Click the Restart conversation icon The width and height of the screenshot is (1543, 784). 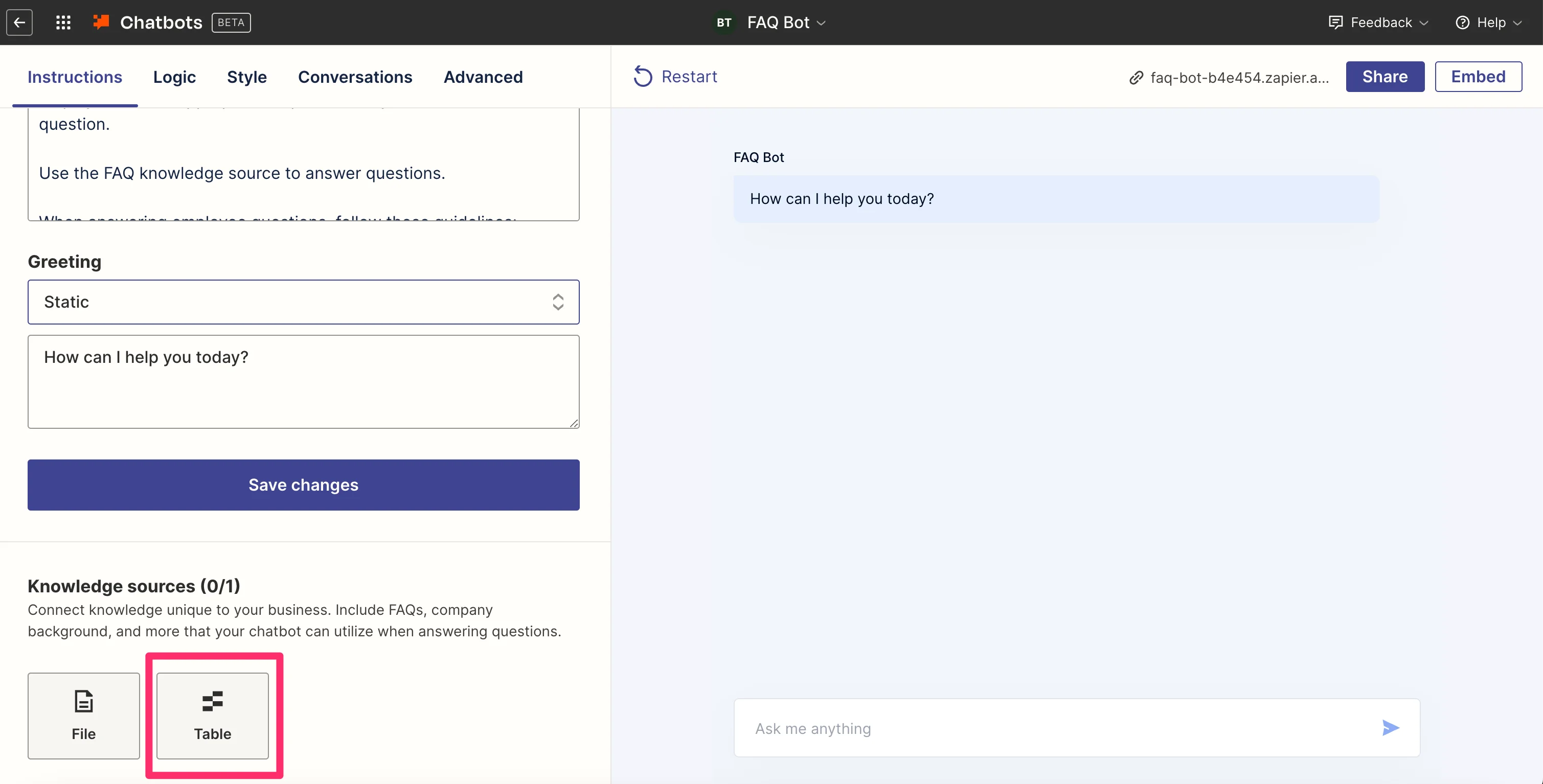pos(643,77)
